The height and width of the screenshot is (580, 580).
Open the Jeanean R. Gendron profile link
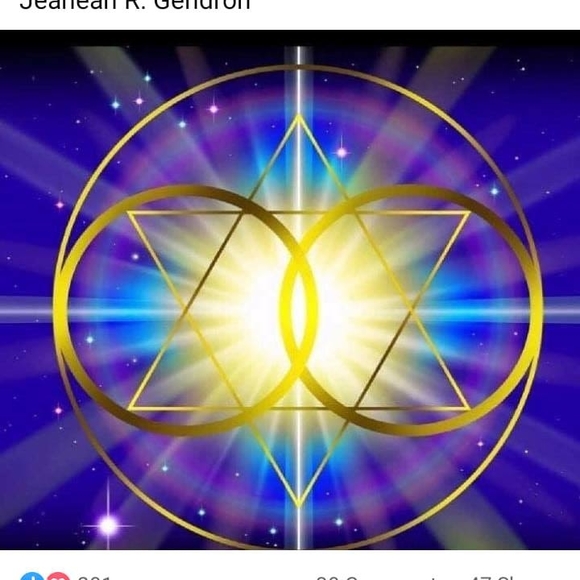click(135, 4)
